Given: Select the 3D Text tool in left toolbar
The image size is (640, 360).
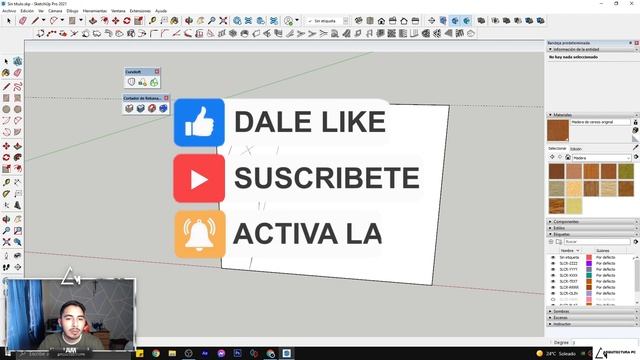Looking at the screenshot, I should coord(18,205).
